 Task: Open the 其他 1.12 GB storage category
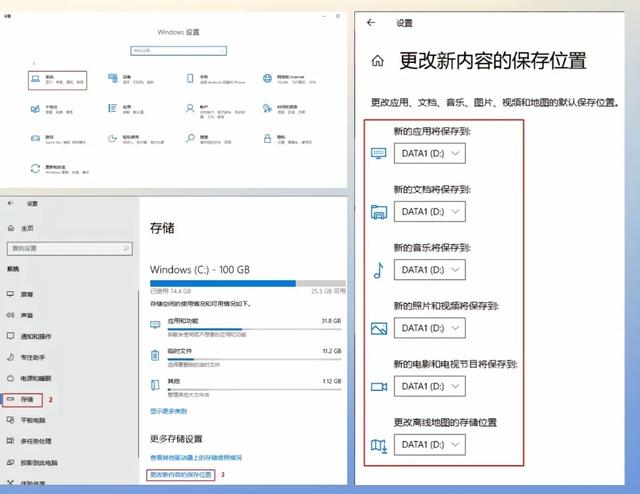(x=246, y=388)
